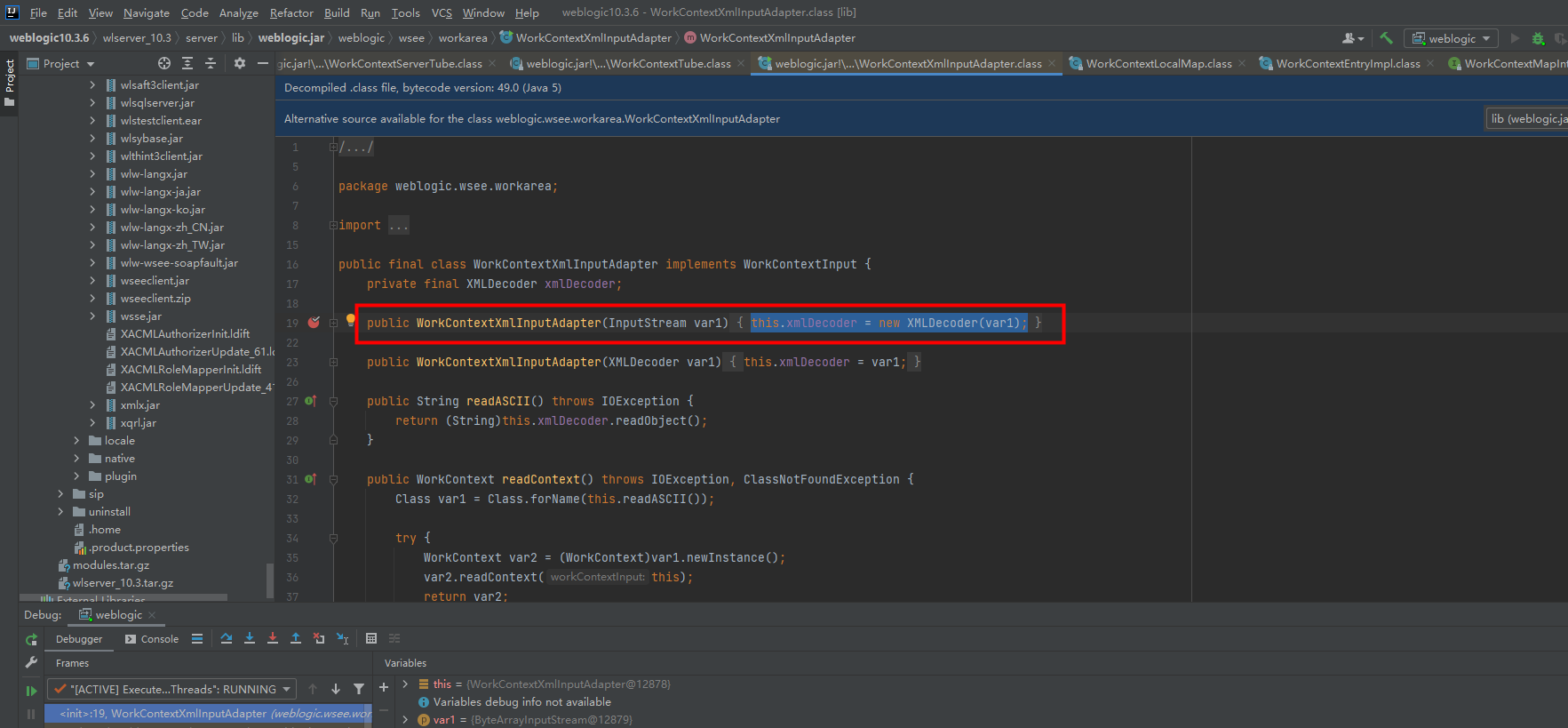Click the Step Out icon
1568x728 pixels.
296,638
